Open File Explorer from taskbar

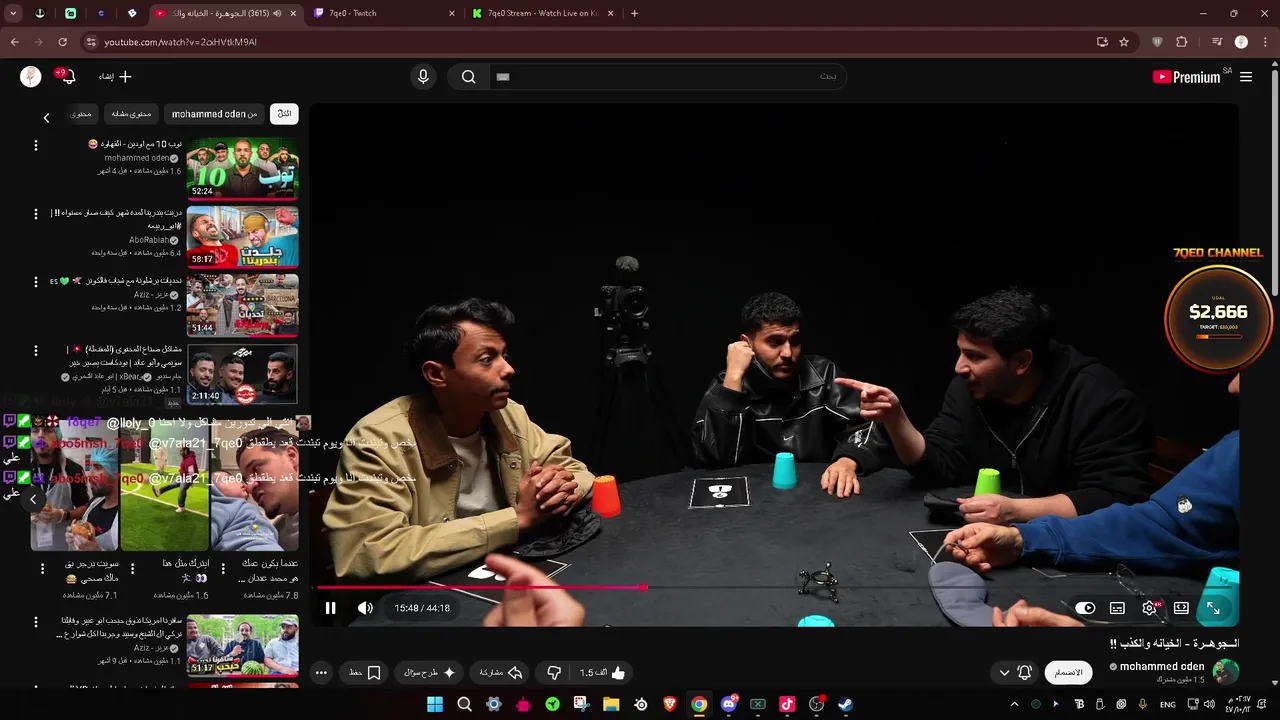point(611,704)
